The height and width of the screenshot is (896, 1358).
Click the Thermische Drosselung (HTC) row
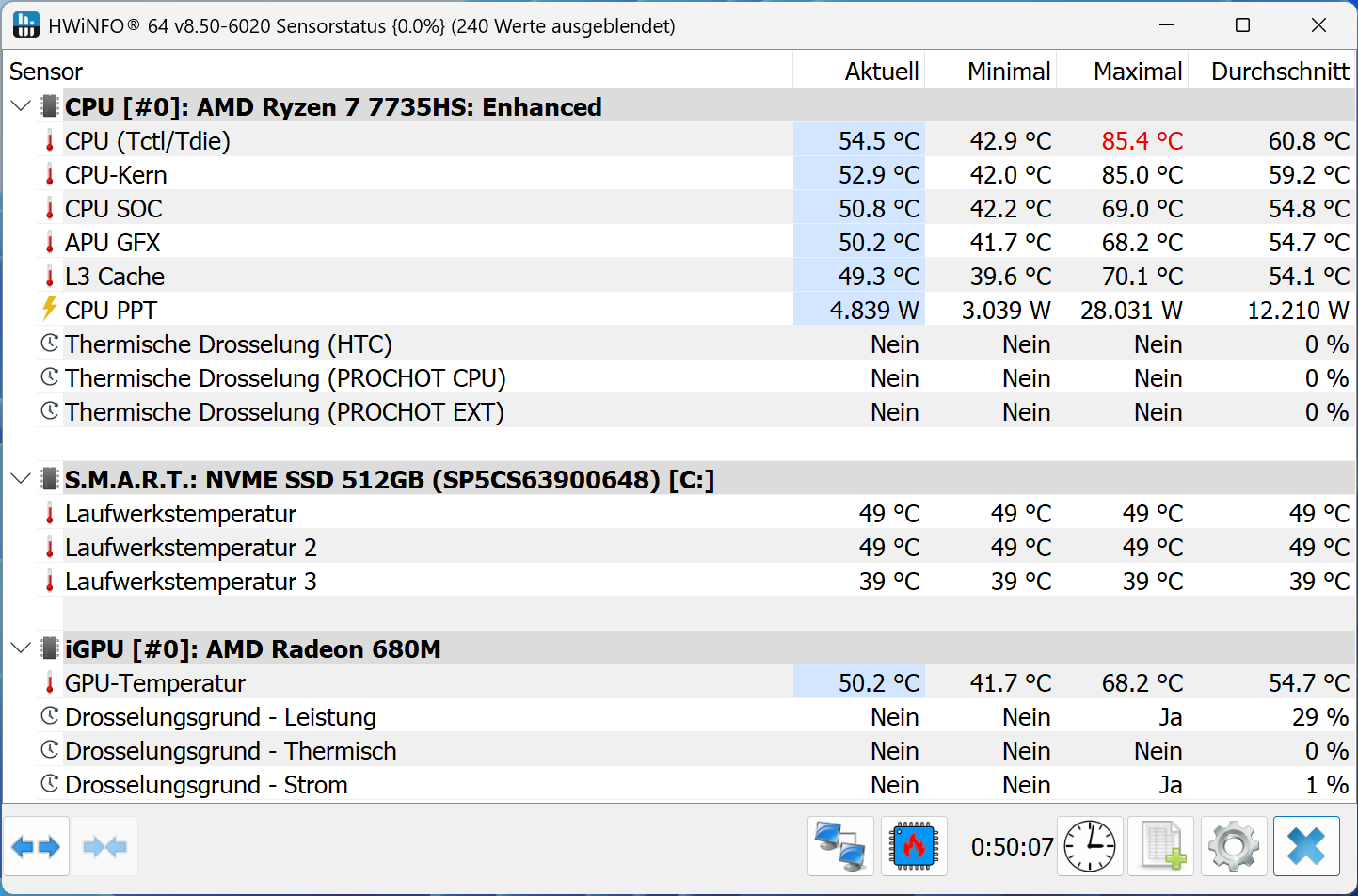[x=695, y=344]
